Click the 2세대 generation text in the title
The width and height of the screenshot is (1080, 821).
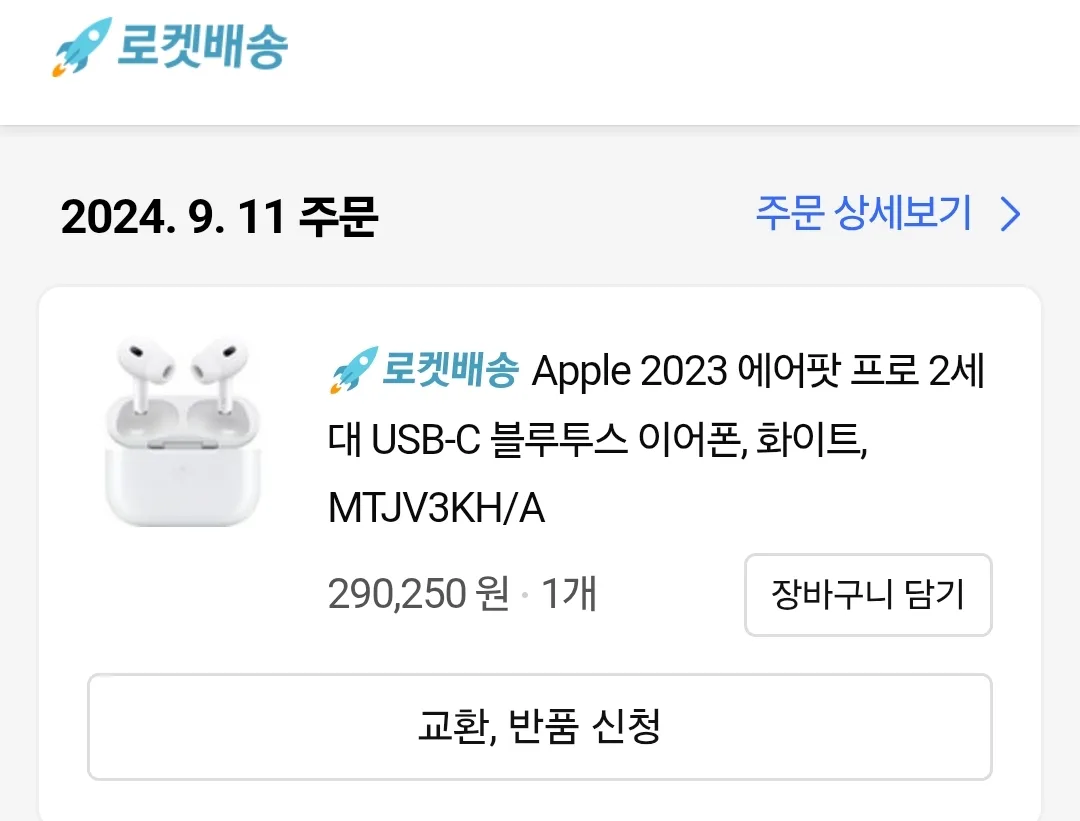click(x=955, y=372)
